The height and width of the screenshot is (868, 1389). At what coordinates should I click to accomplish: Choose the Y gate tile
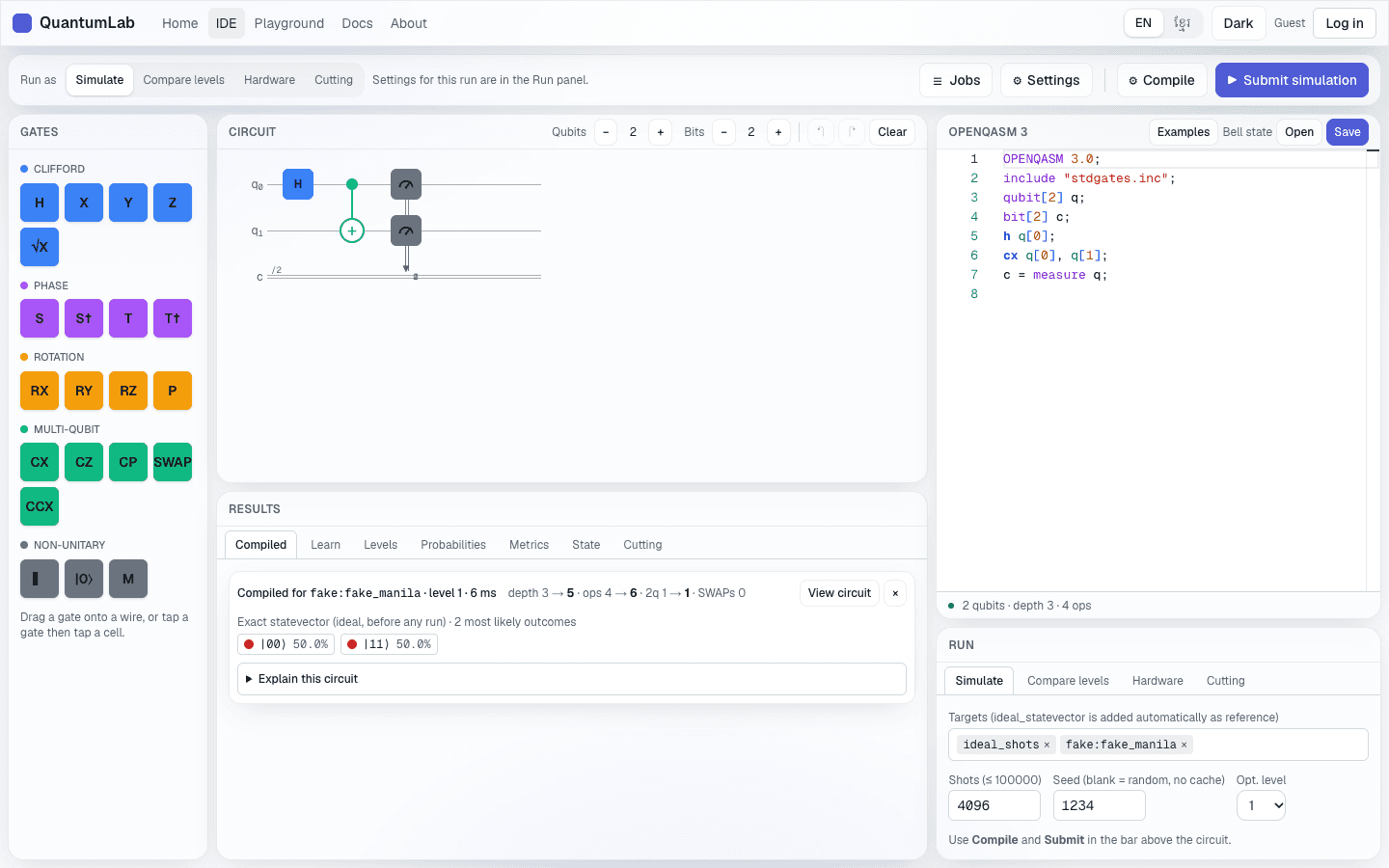click(128, 203)
